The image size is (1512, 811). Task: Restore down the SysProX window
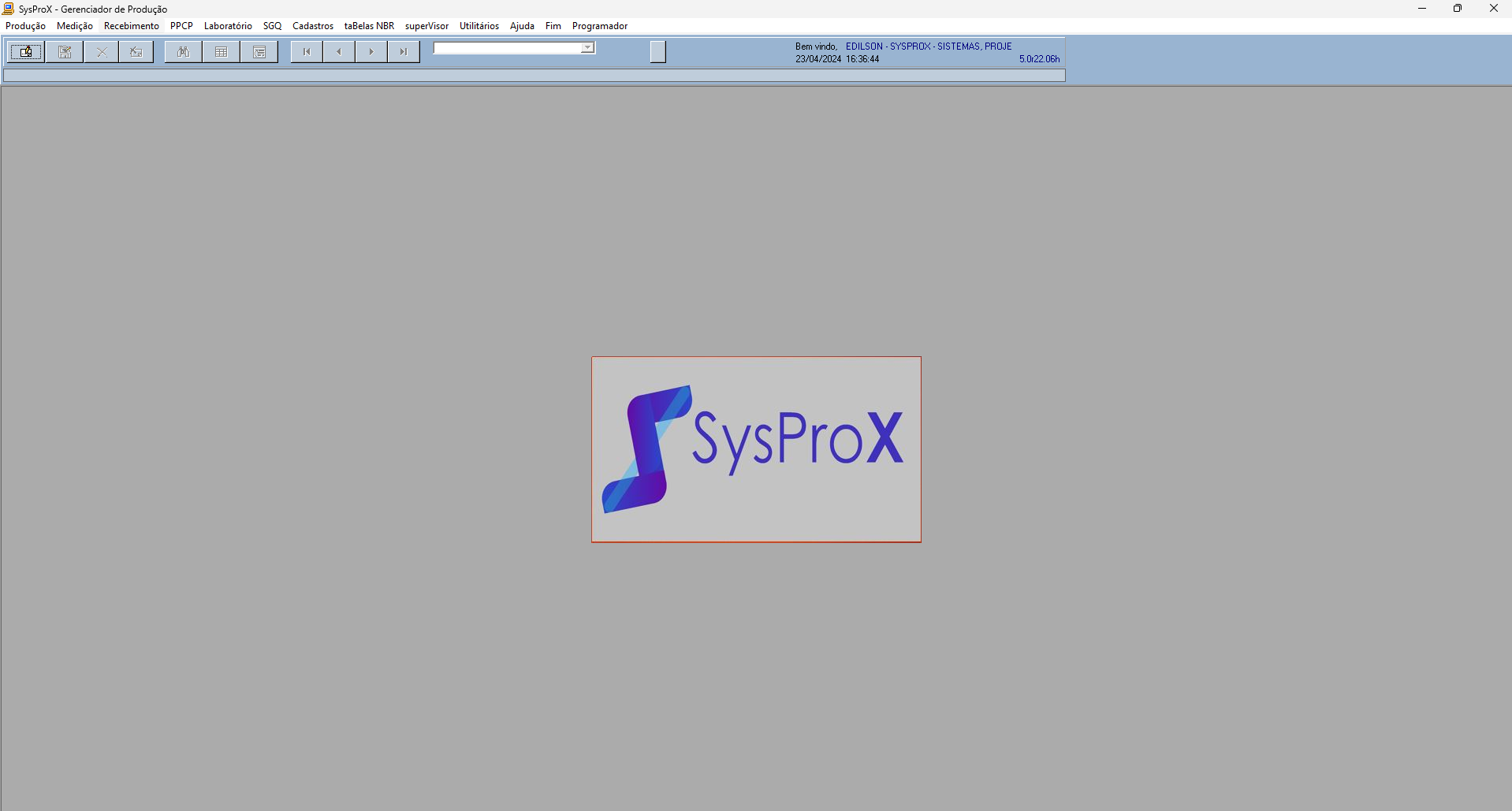[1458, 9]
